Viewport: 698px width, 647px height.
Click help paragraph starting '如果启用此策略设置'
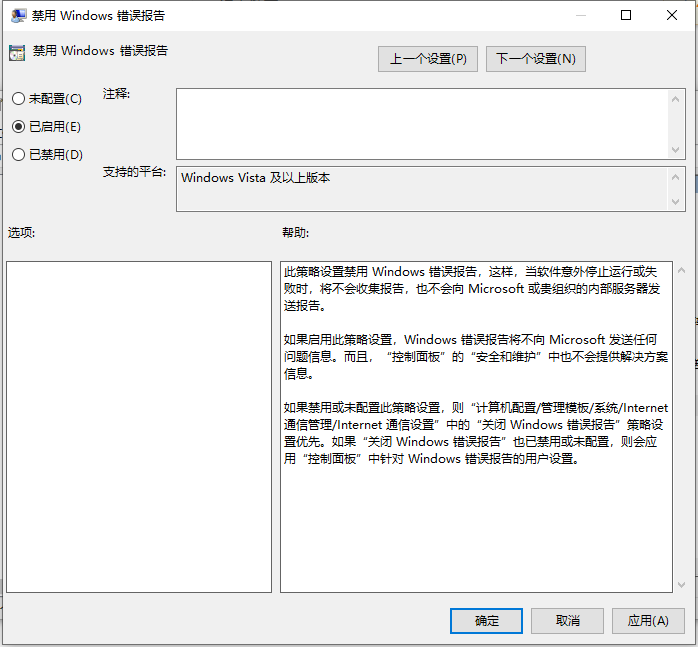pos(476,357)
